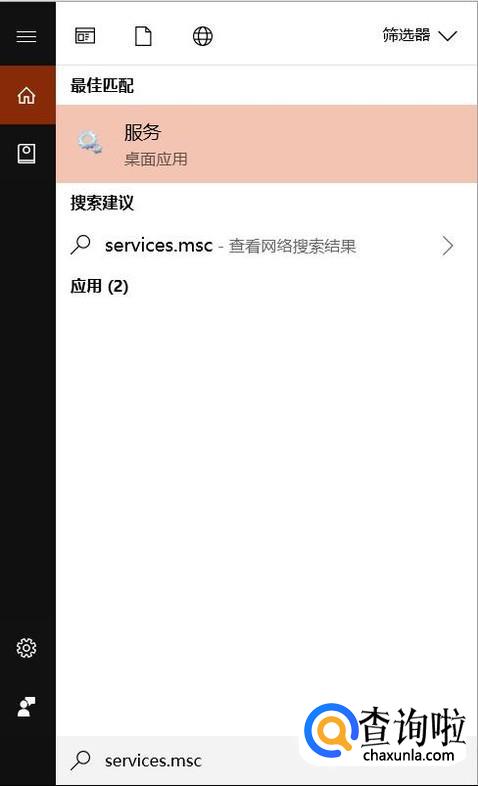
Task: Open the Cortana Notebook icon
Action: click(27, 153)
